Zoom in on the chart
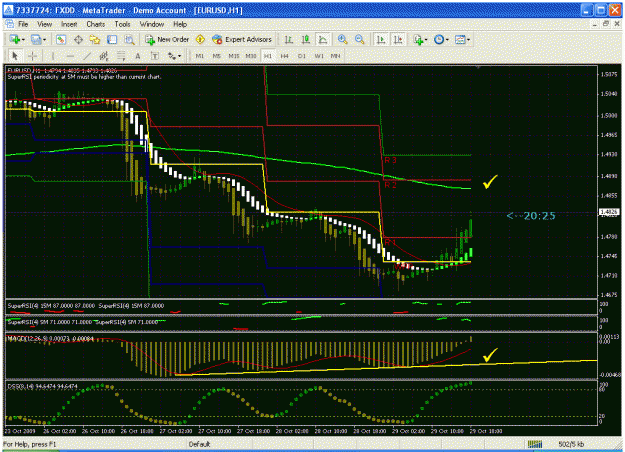Screen dimensions: 625x452 point(342,39)
